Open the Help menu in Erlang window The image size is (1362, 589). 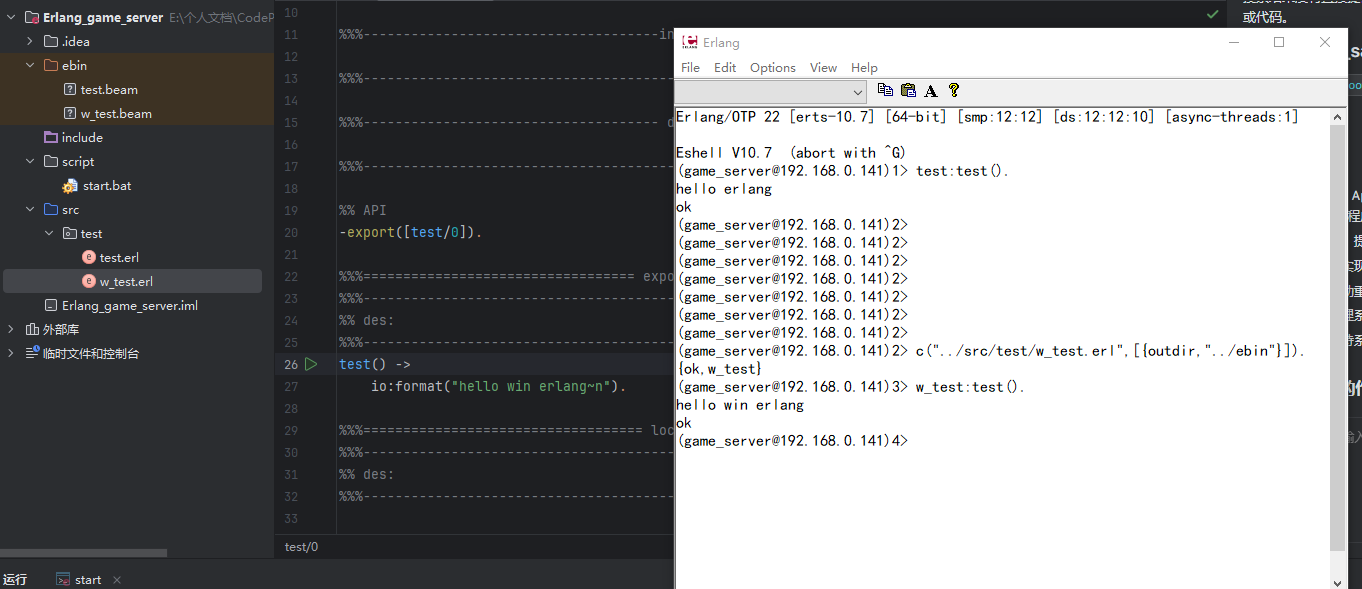[x=864, y=68]
